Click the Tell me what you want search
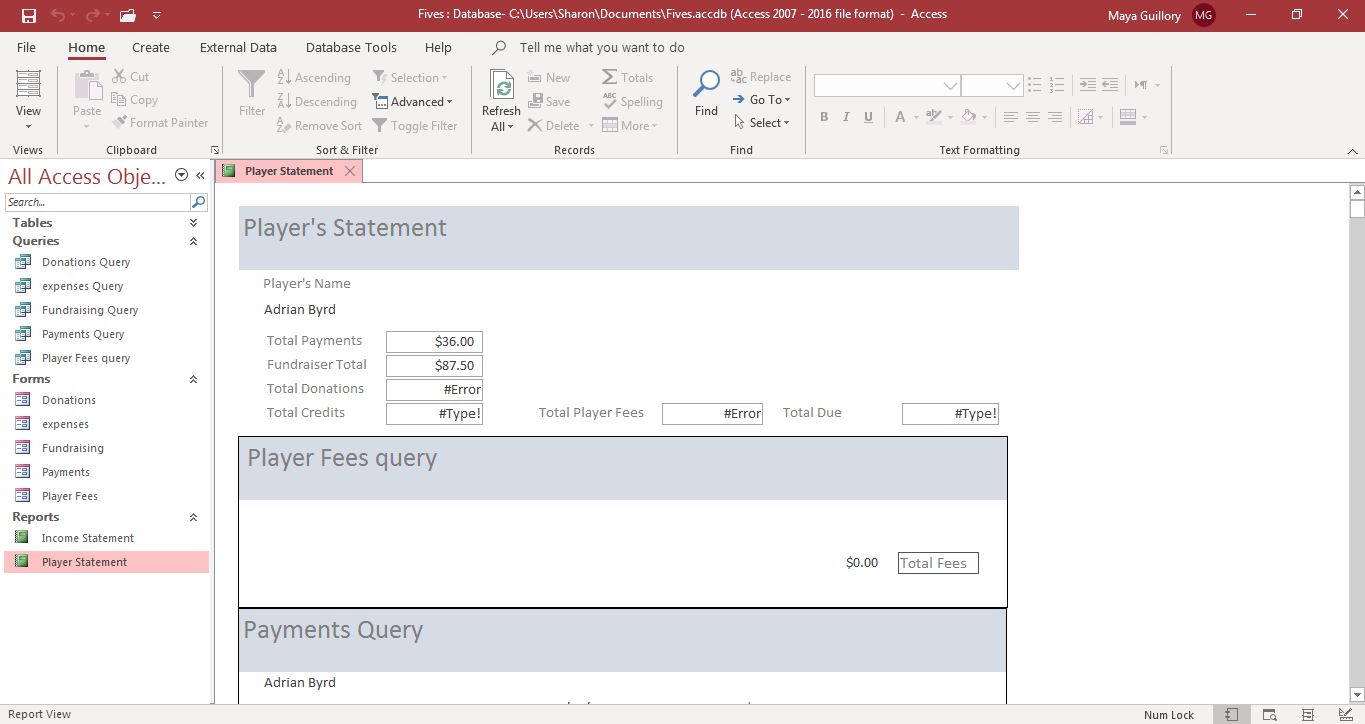This screenshot has height=724, width=1365. 602,47
